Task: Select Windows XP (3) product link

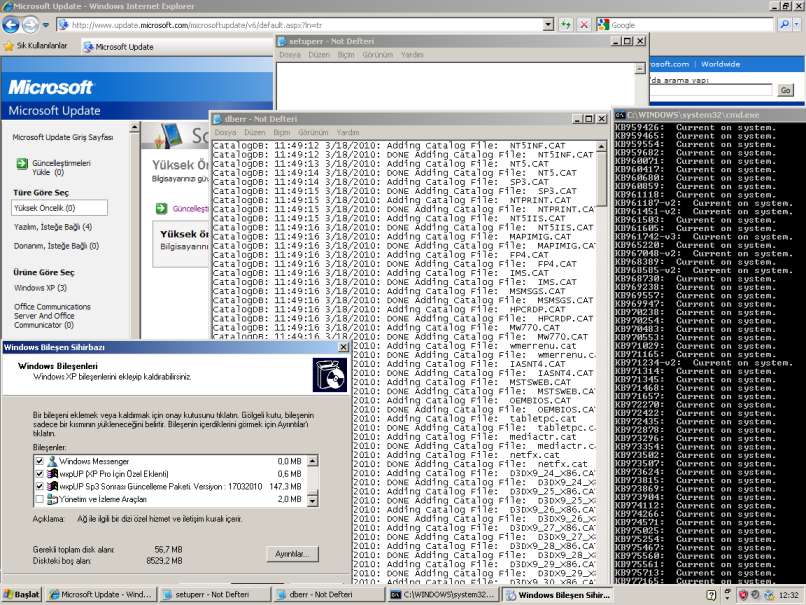Action: 41,288
